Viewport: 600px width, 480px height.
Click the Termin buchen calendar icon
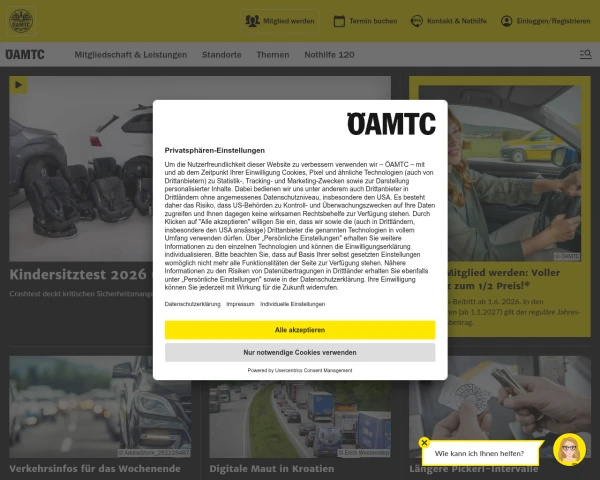pos(339,21)
